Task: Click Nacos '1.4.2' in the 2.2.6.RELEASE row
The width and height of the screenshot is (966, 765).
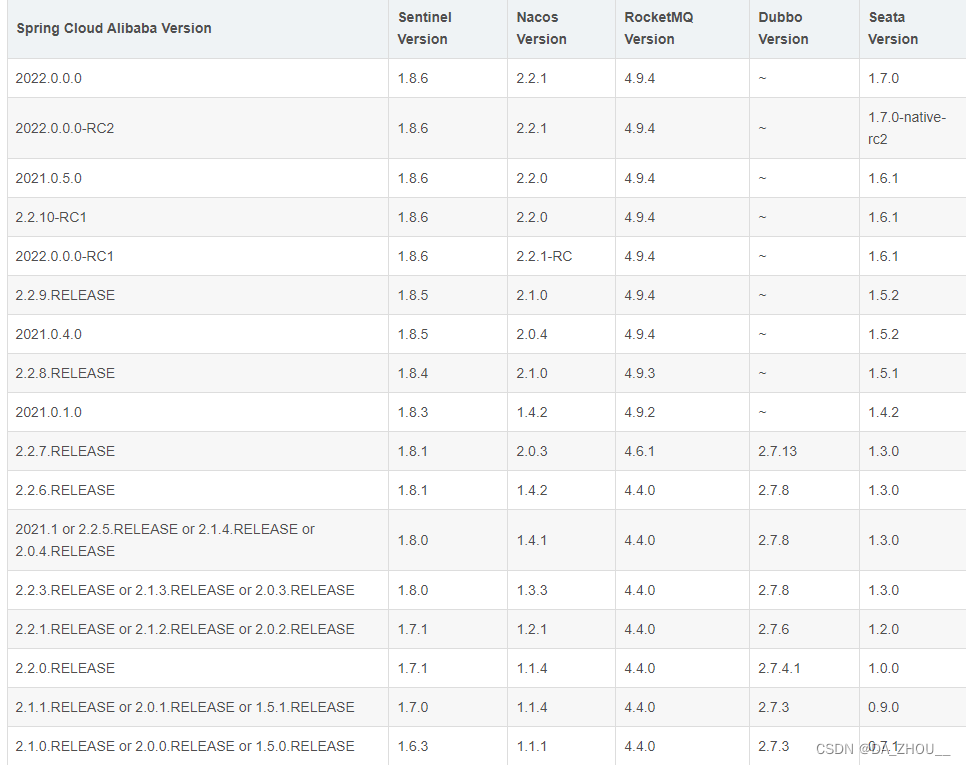Action: pyautogui.click(x=532, y=490)
